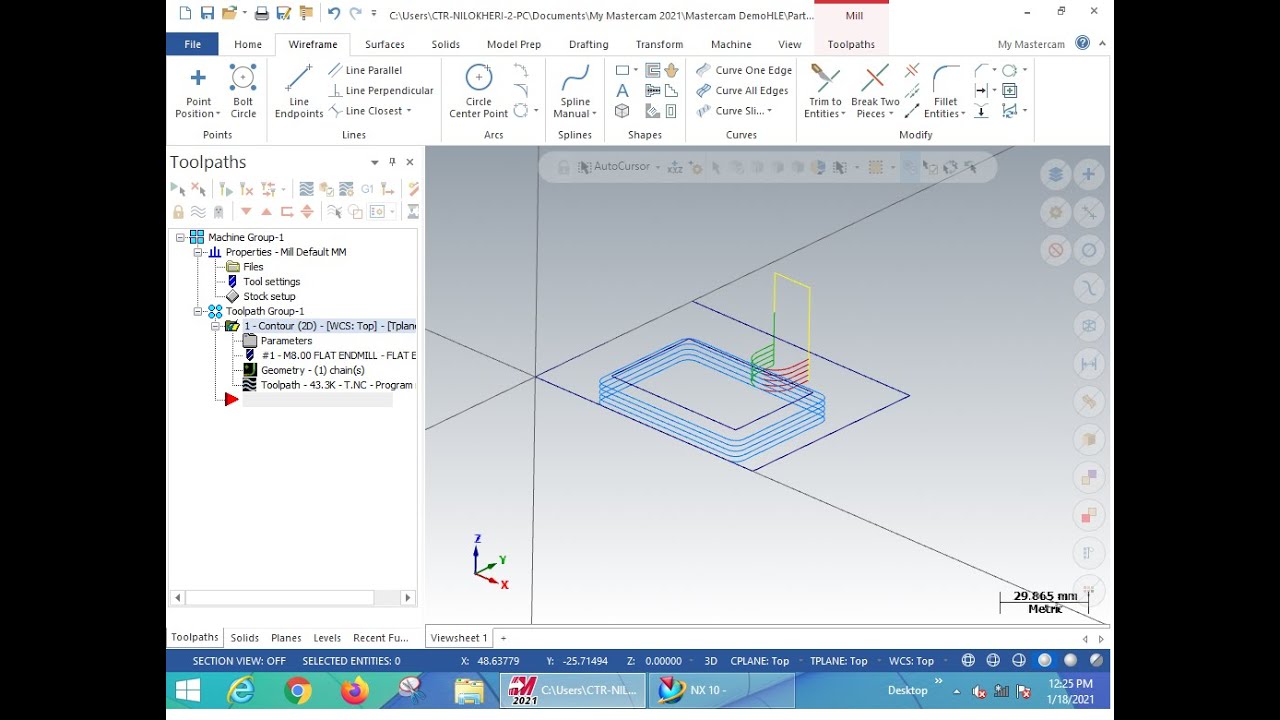Collapse the Toolpath Group-1 node
Image resolution: width=1280 pixels, height=720 pixels.
pyautogui.click(x=198, y=311)
